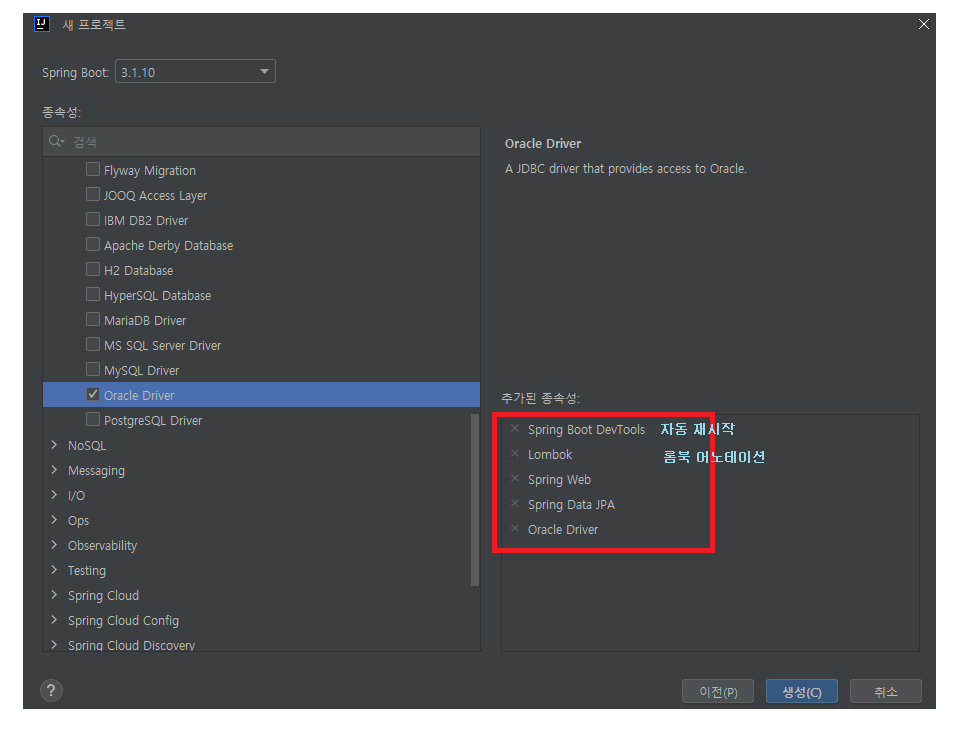Expand the I/O category
The height and width of the screenshot is (729, 955).
coord(54,495)
